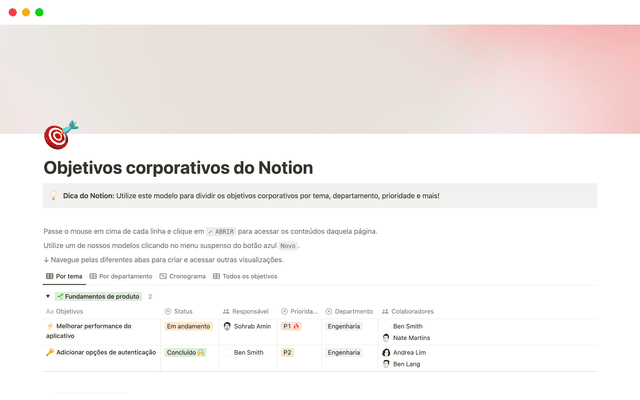Click the P1 priority tag
This screenshot has width=640, height=400.
coord(291,326)
